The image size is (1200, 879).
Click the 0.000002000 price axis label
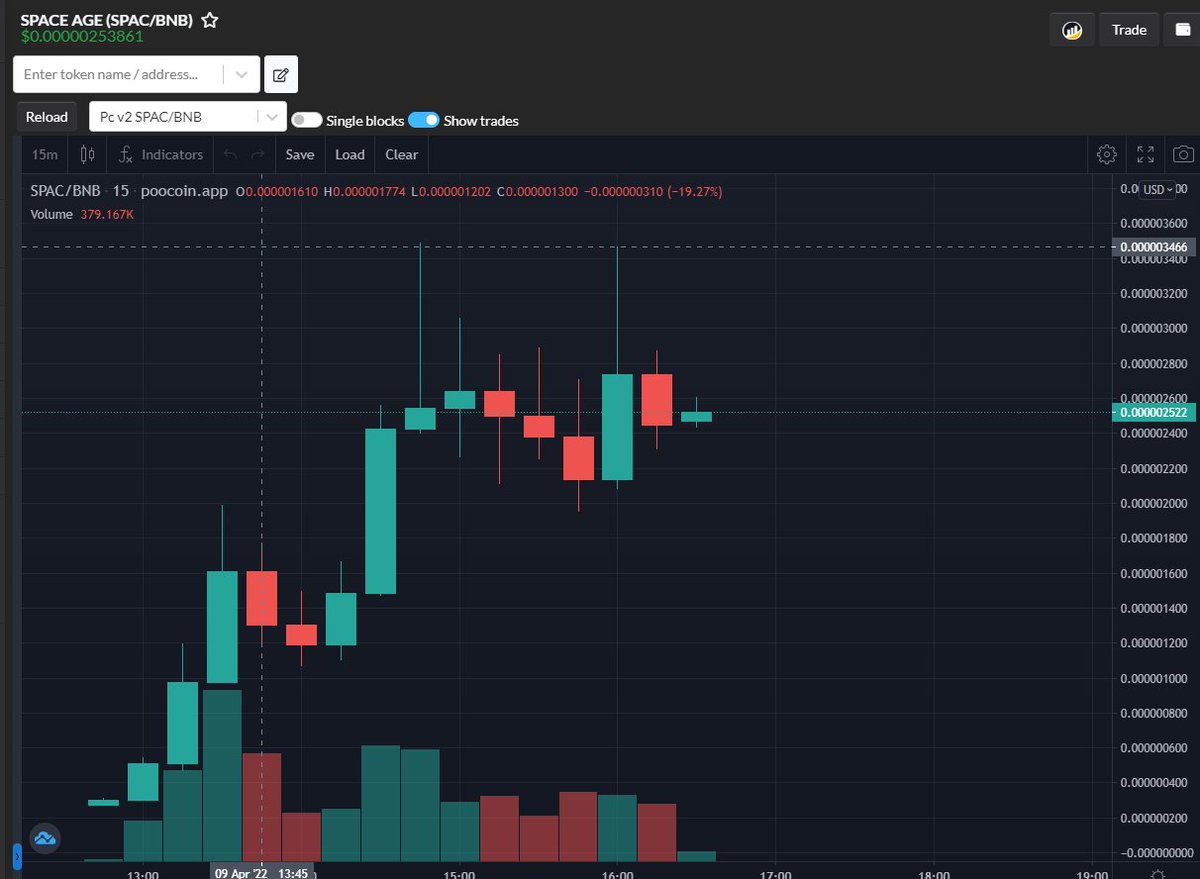point(1155,503)
